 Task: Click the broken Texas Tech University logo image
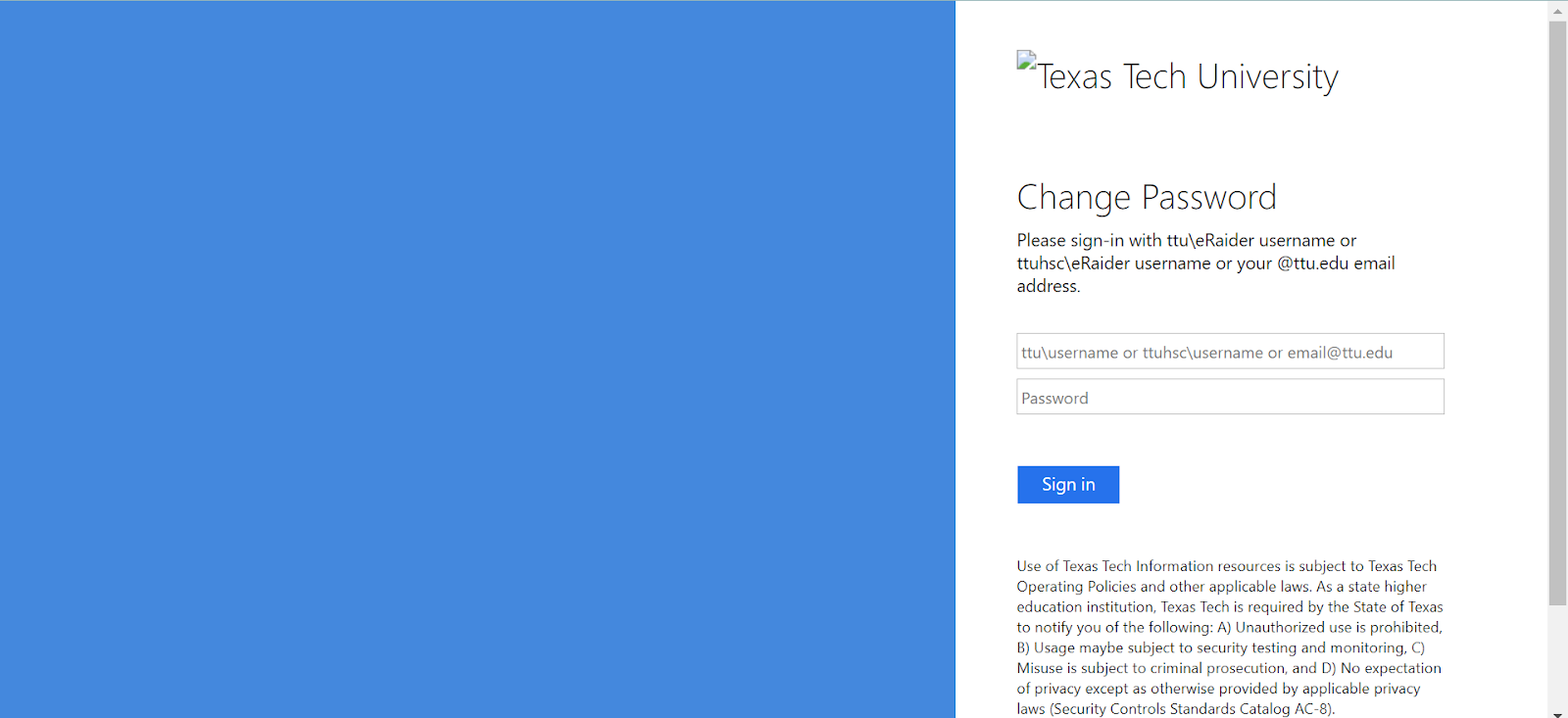[x=1177, y=74]
